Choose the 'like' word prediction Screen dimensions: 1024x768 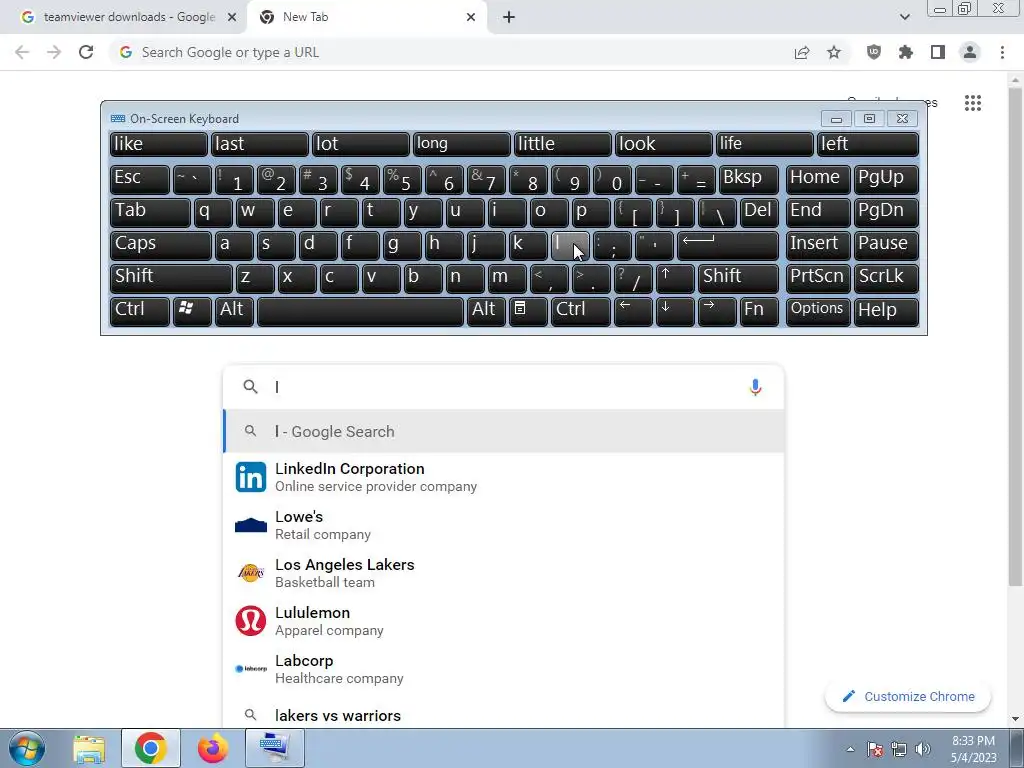pyautogui.click(x=159, y=145)
